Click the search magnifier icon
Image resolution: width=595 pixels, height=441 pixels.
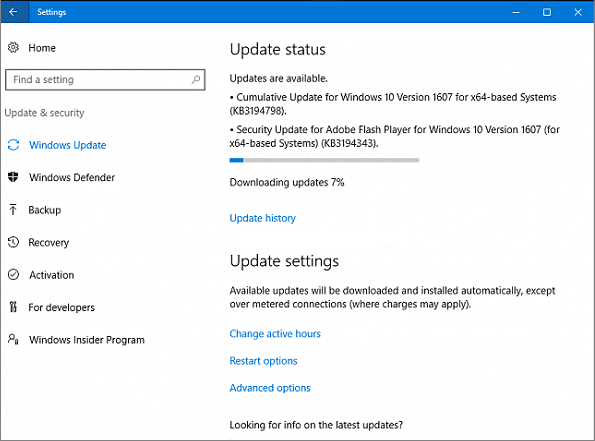[196, 80]
